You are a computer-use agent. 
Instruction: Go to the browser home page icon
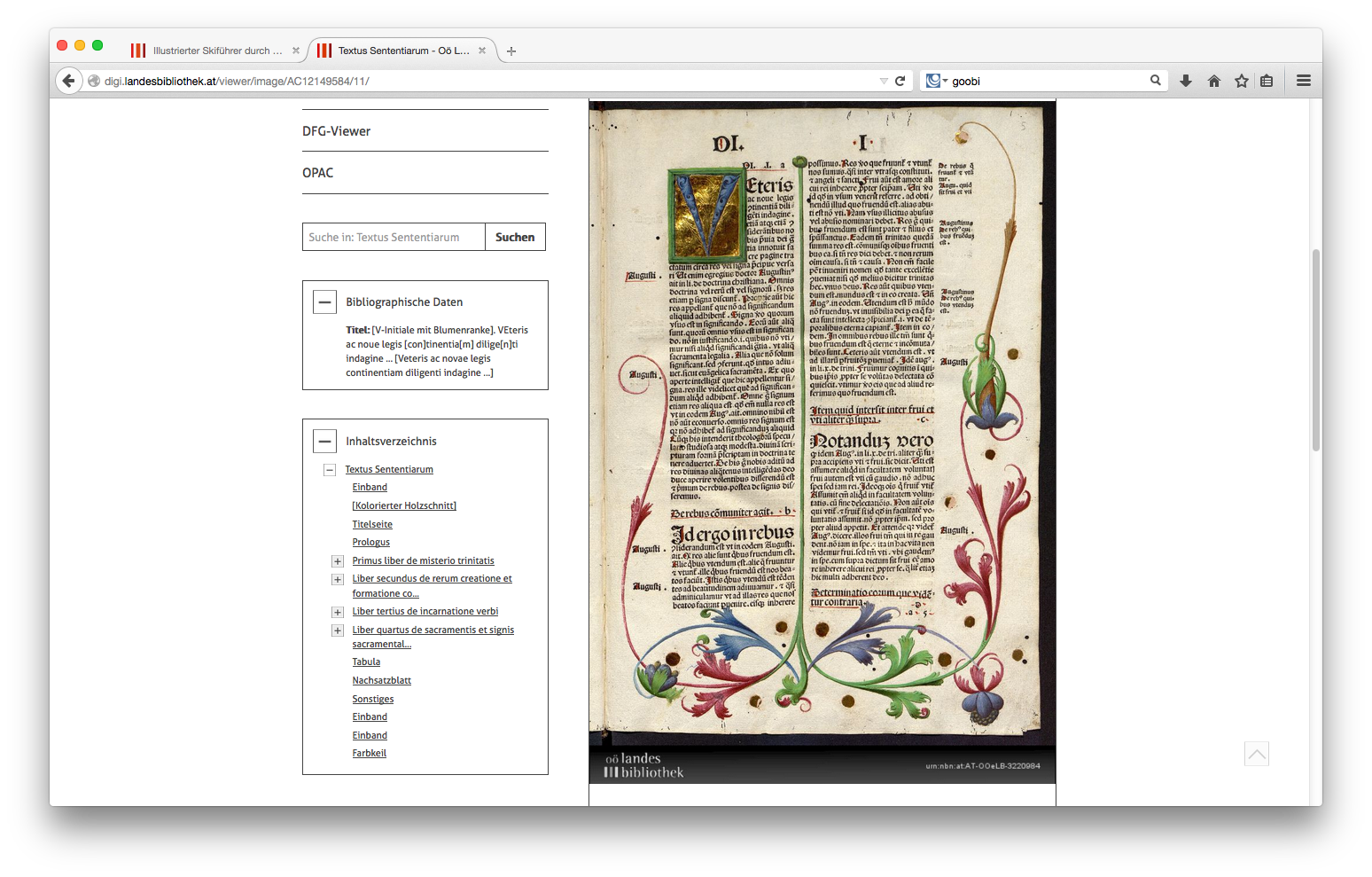coord(1214,81)
